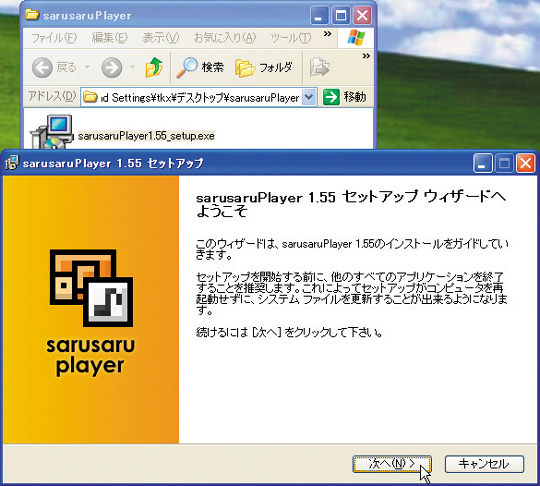
Task: Expand hidden toolbar buttons chevron
Action: point(366,56)
